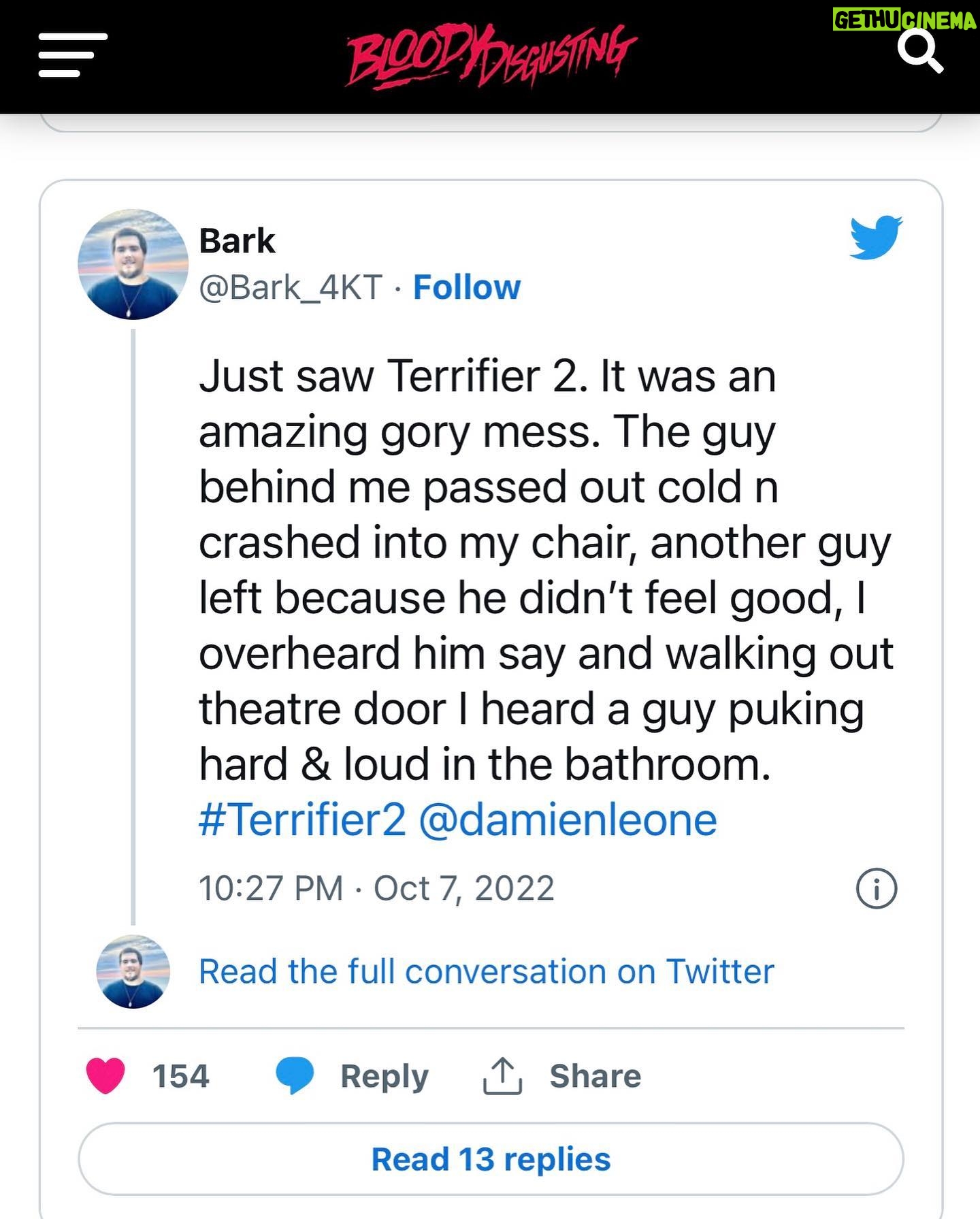The width and height of the screenshot is (980, 1219).
Task: Open the @damienleone mention
Action: pos(568,819)
